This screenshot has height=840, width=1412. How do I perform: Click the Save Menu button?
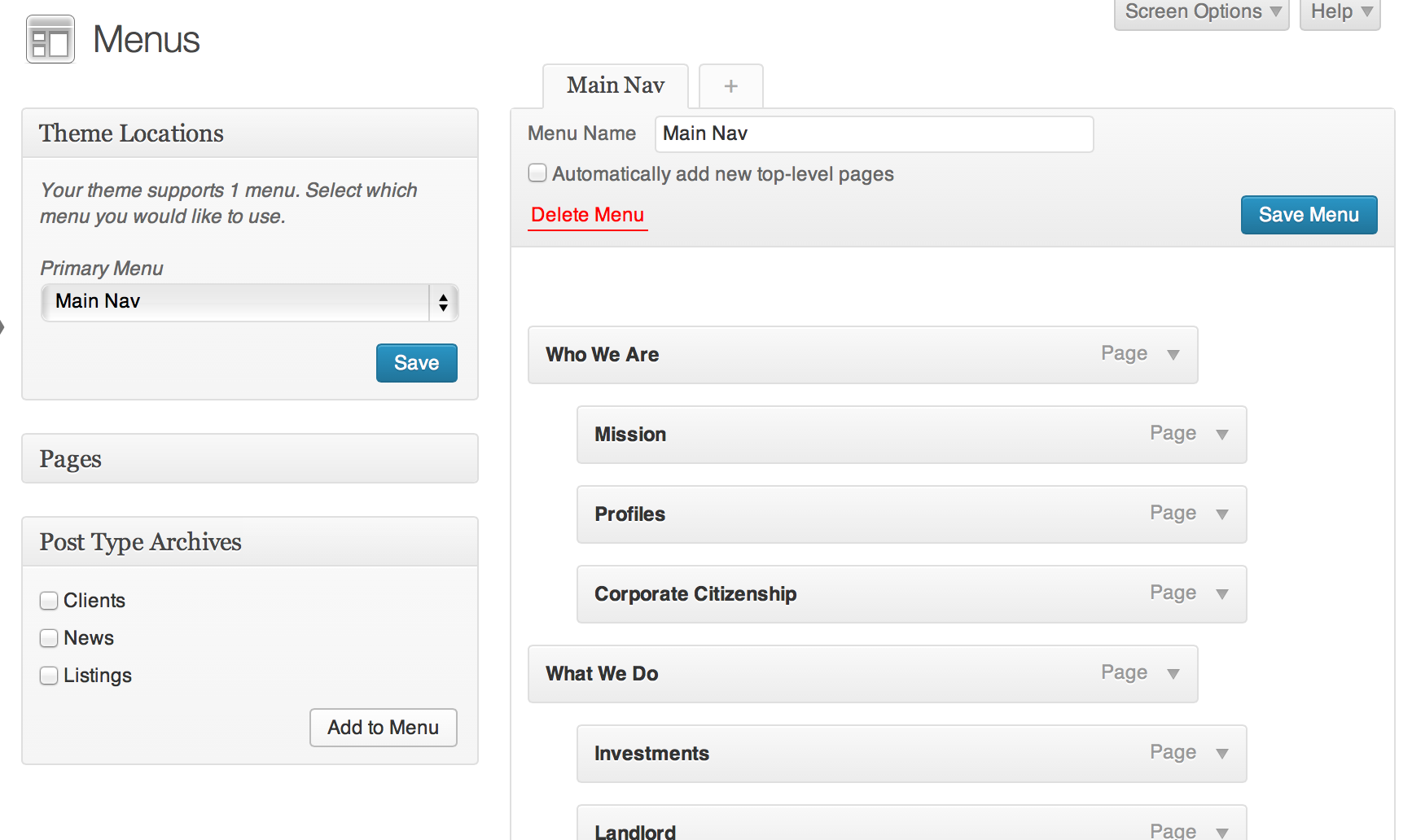pyautogui.click(x=1309, y=215)
